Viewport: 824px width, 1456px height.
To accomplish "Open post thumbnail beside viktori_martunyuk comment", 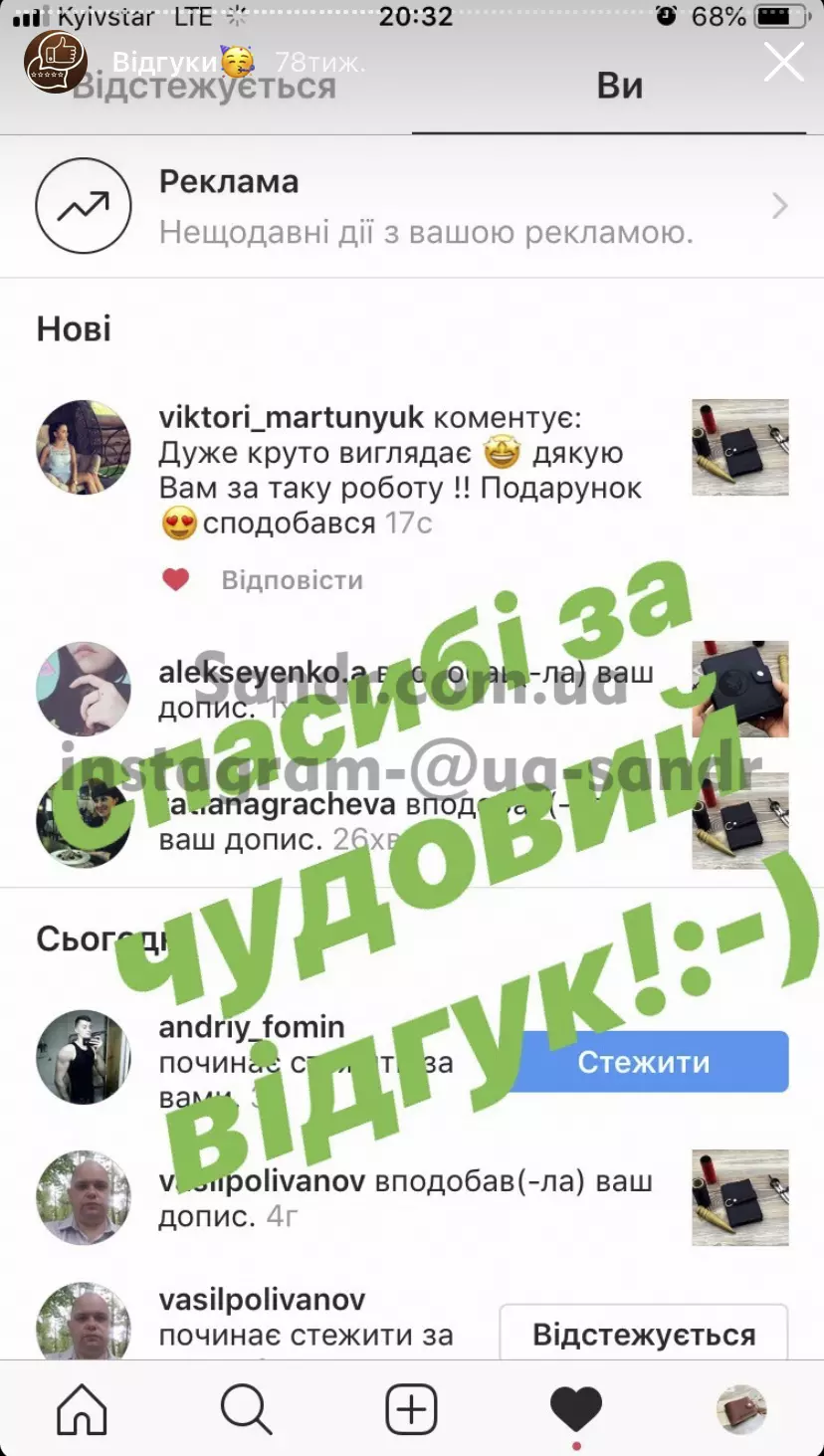I will [740, 448].
